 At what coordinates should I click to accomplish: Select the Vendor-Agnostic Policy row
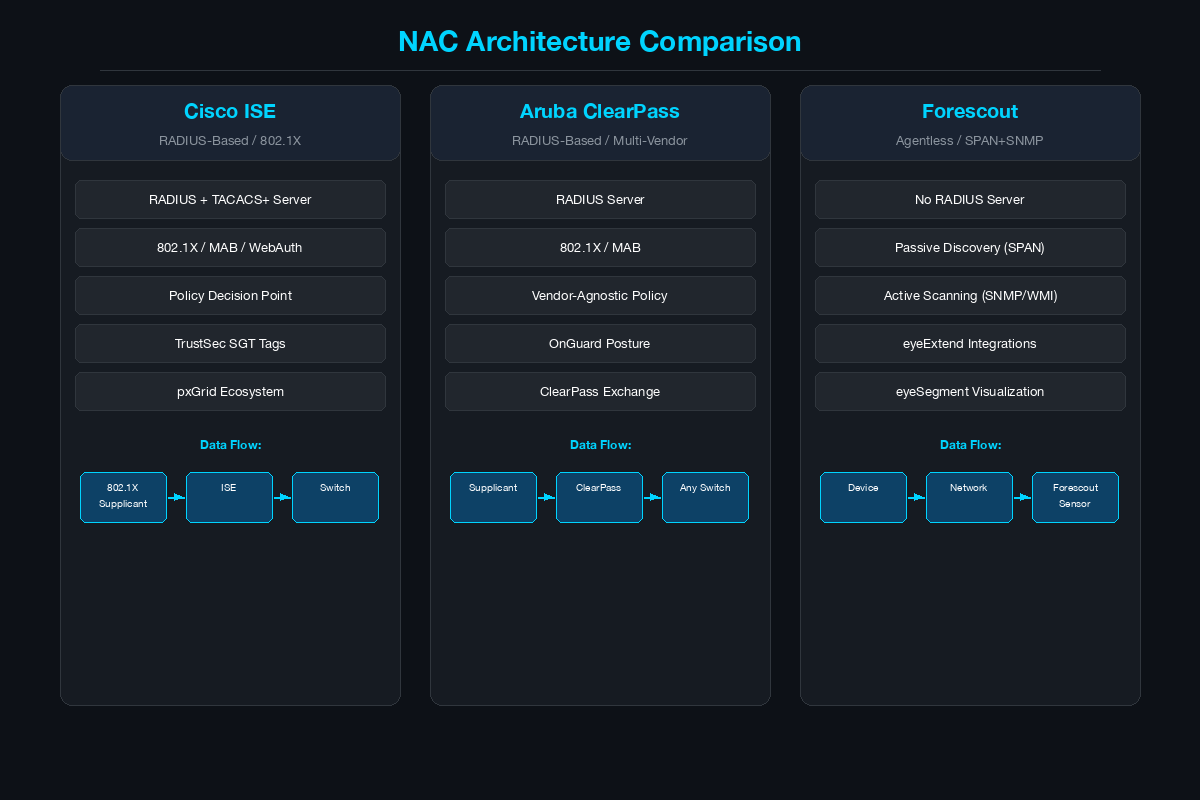pyautogui.click(x=600, y=295)
